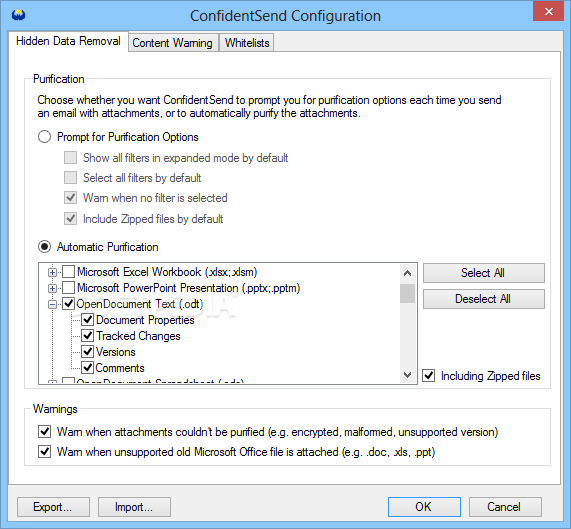571x529 pixels.
Task: Uncheck the Document Properties checkbox
Action: pos(87,320)
